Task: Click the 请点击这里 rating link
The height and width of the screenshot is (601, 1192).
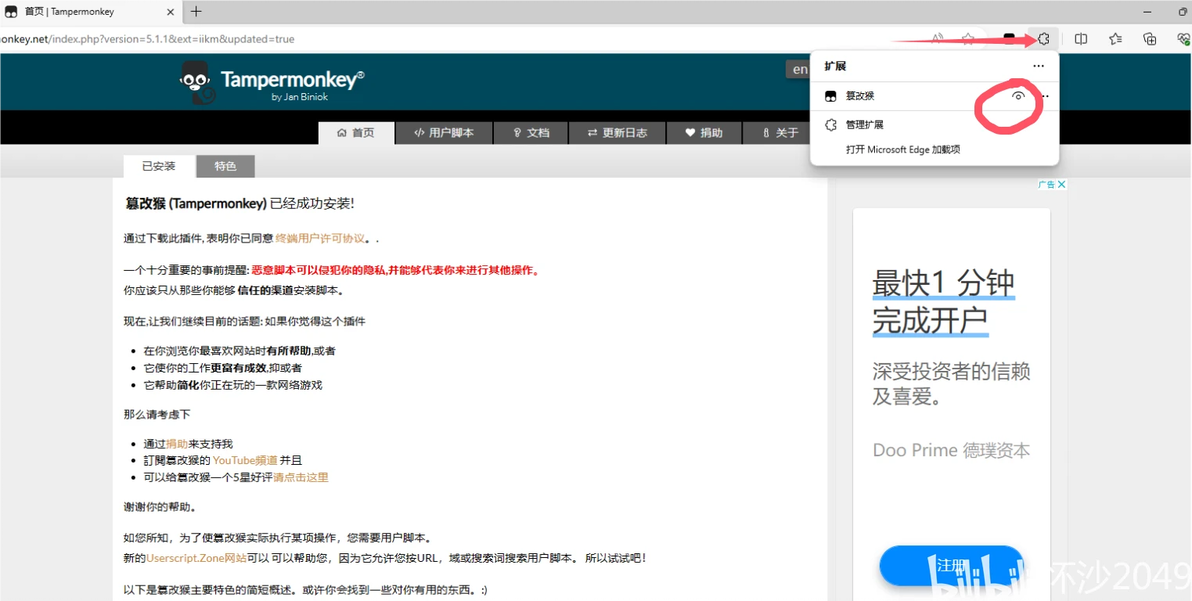Action: (x=301, y=477)
